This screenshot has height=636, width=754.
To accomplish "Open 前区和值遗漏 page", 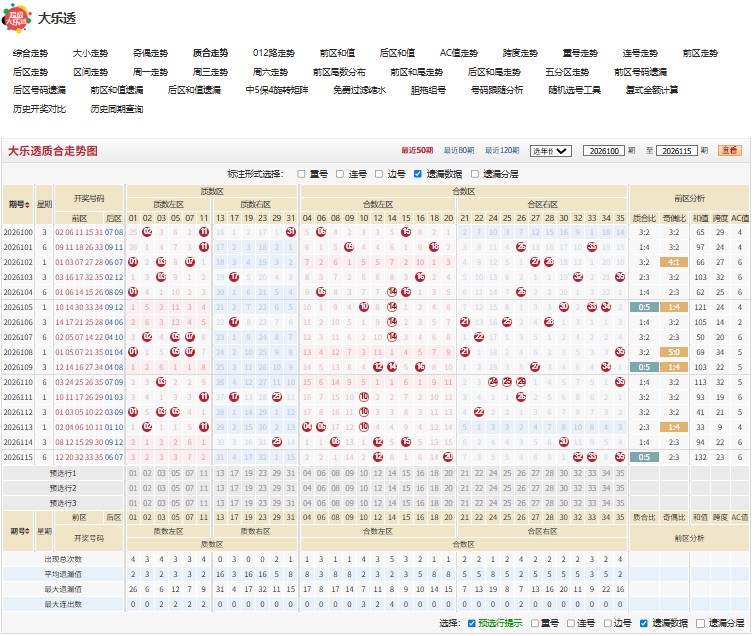I will tap(117, 90).
